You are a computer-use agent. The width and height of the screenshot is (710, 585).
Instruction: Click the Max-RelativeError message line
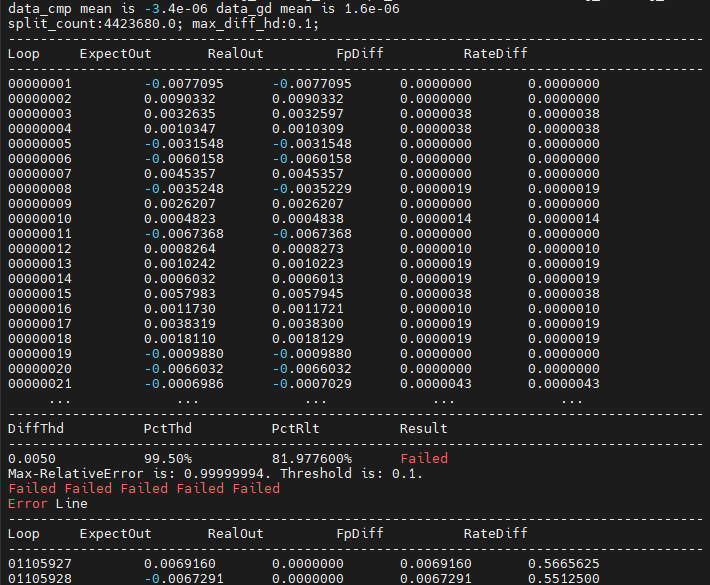point(215,474)
